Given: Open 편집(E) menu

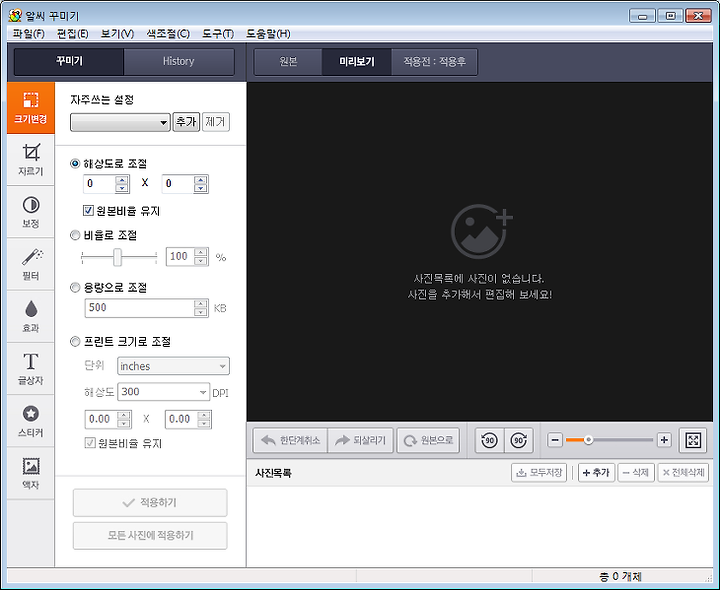Looking at the screenshot, I should [73, 34].
